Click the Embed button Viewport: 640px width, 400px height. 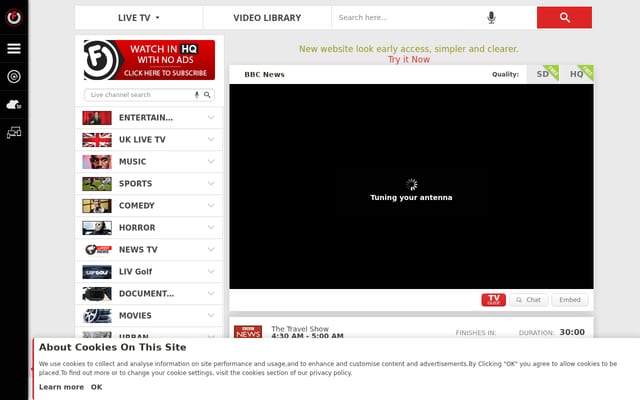(x=570, y=300)
